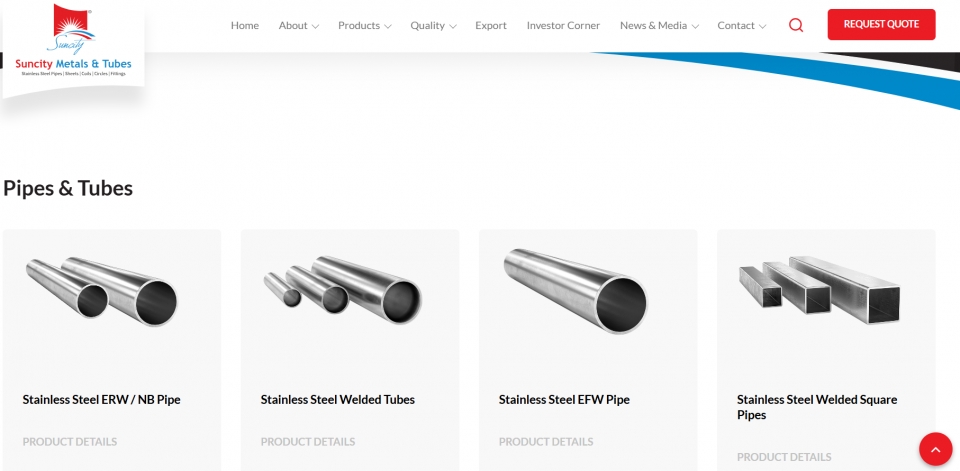Expand the About dropdown menu
This screenshot has height=471, width=960.
(x=299, y=26)
